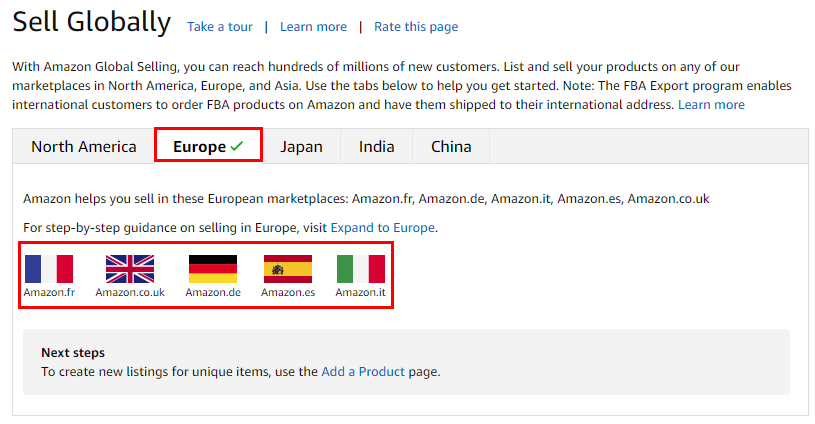
Task: Click the Germany flag icon
Action: pyautogui.click(x=213, y=269)
